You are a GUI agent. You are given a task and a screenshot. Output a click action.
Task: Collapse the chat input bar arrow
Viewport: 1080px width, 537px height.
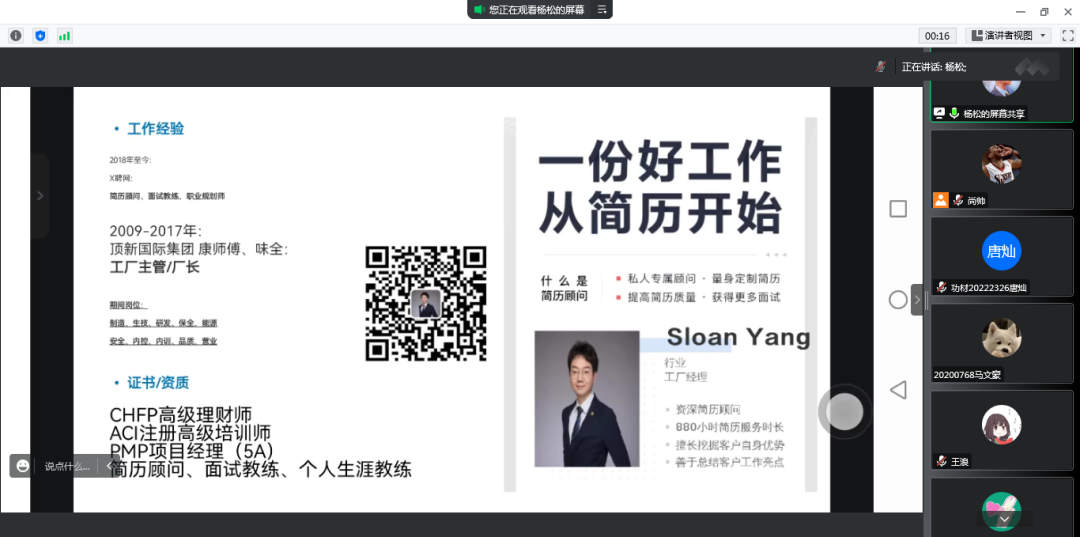click(x=108, y=466)
